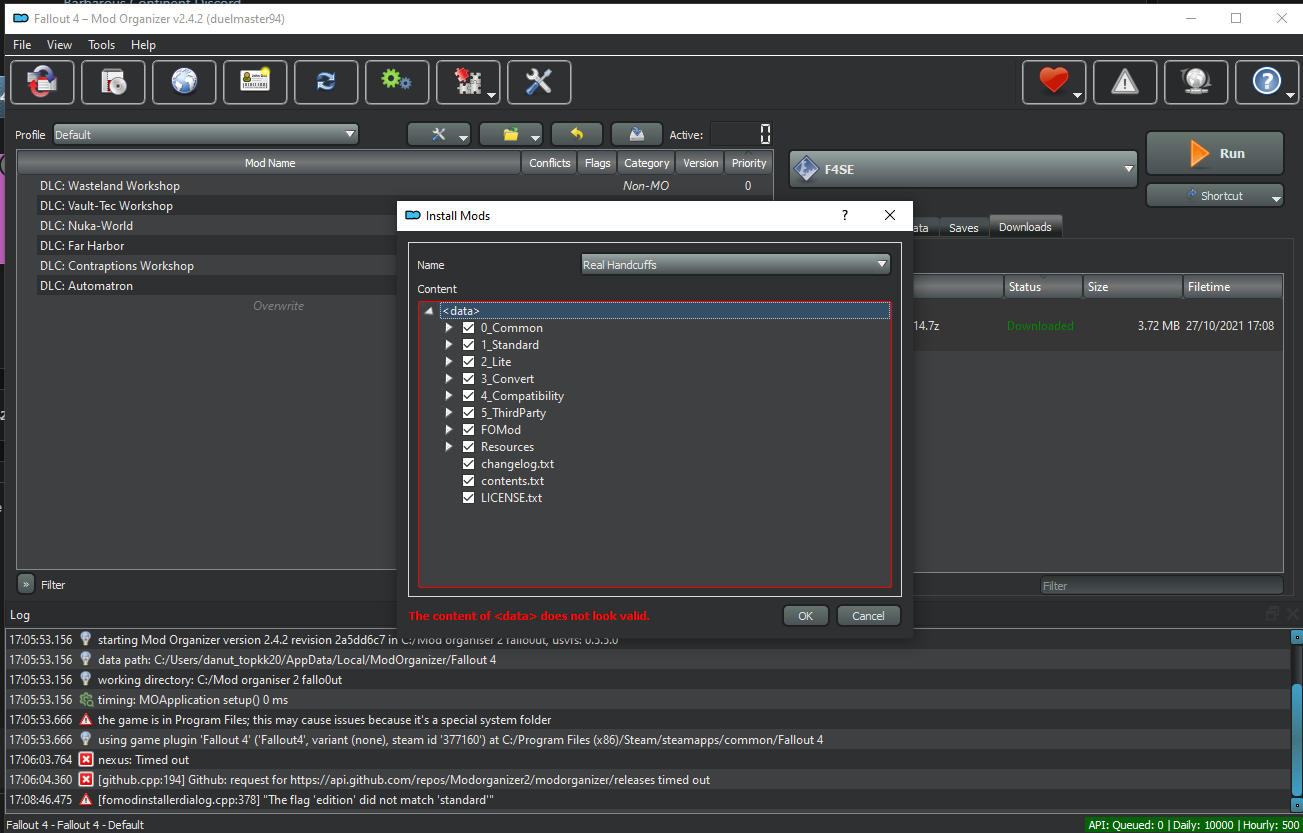Image resolution: width=1303 pixels, height=833 pixels.
Task: Uncheck the LICENSE.txt checkbox
Action: 469,498
